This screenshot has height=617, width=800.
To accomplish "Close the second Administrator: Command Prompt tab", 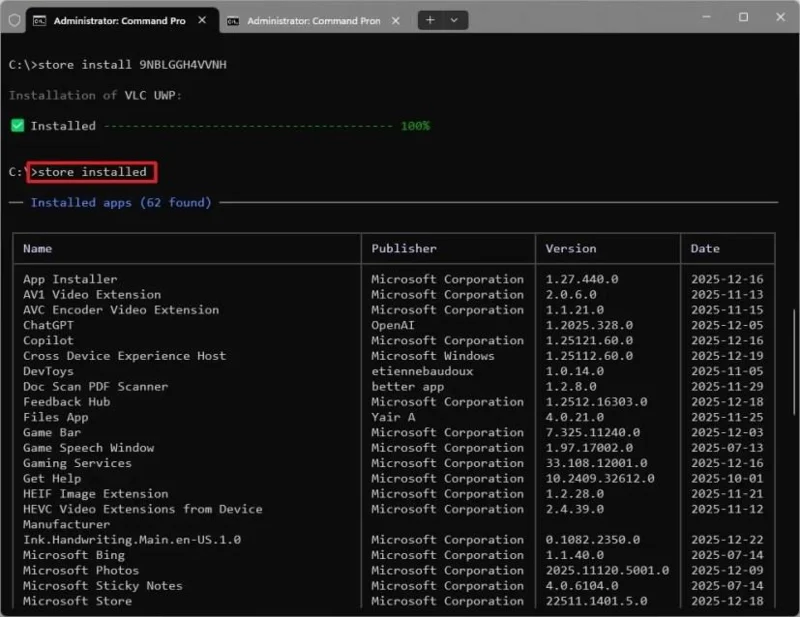I will click(395, 20).
